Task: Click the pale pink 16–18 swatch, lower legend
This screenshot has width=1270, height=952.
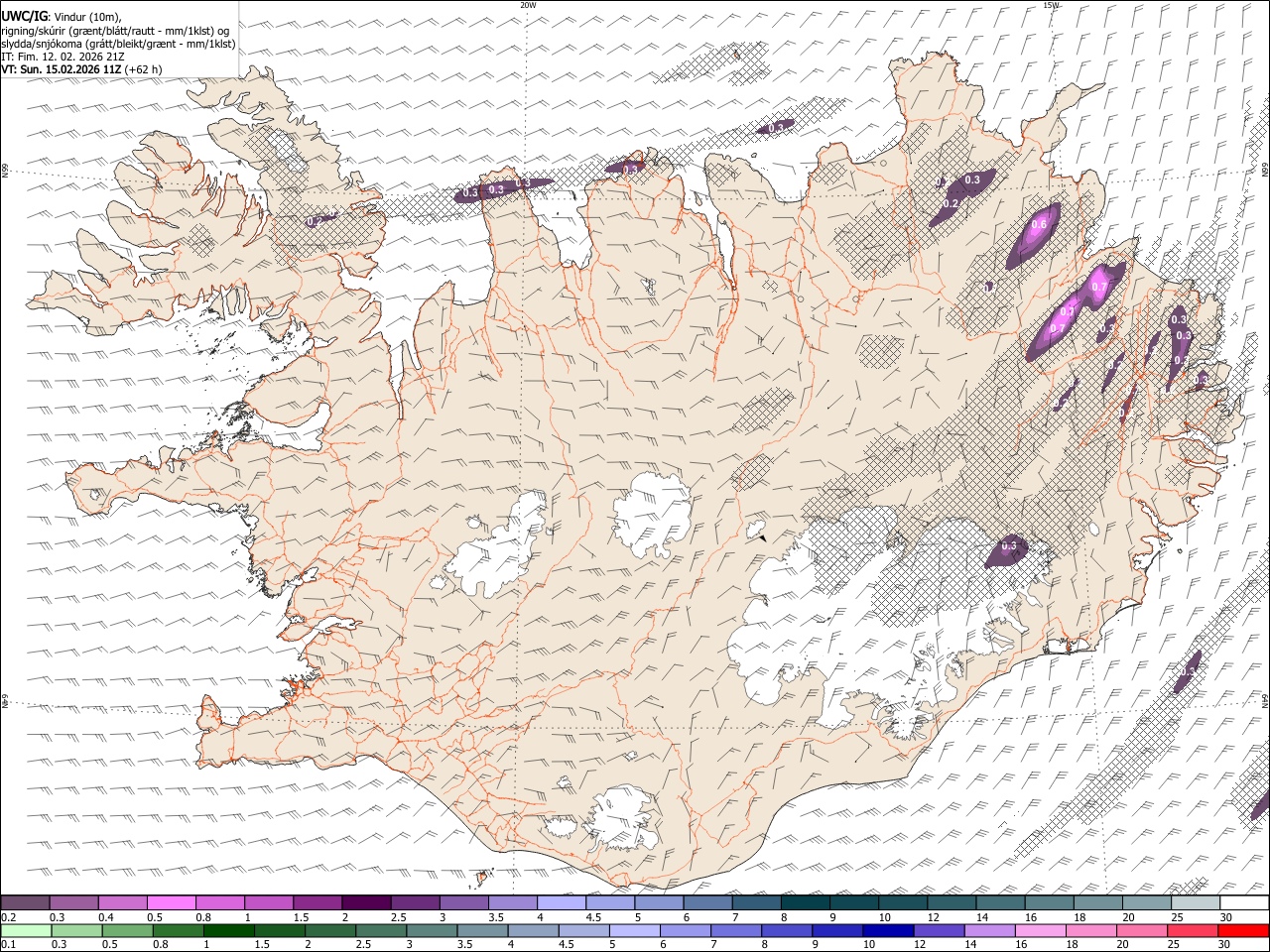Action: tap(1040, 931)
